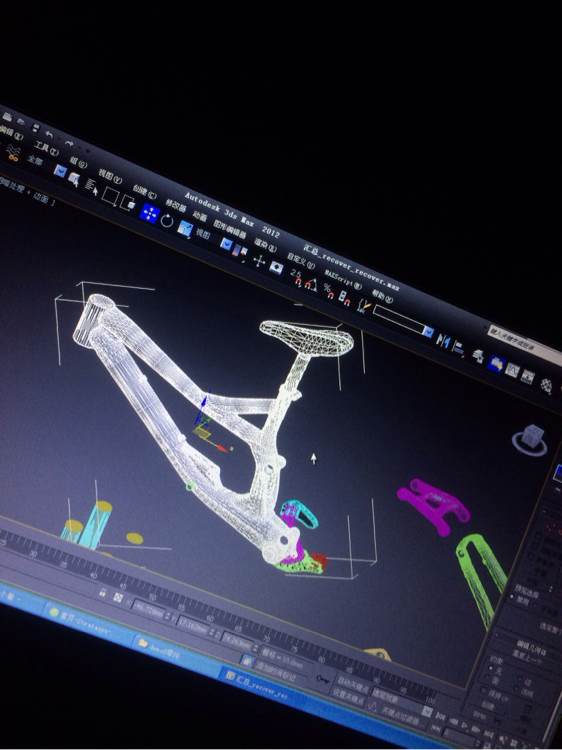Activate the Select and Scale tool
This screenshot has width=562, height=750.
point(185,229)
